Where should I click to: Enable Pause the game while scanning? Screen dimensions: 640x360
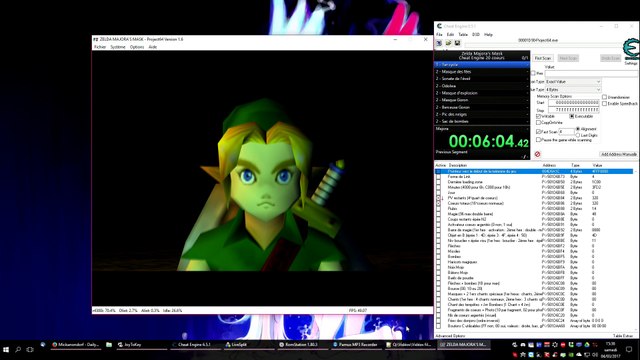[538, 140]
